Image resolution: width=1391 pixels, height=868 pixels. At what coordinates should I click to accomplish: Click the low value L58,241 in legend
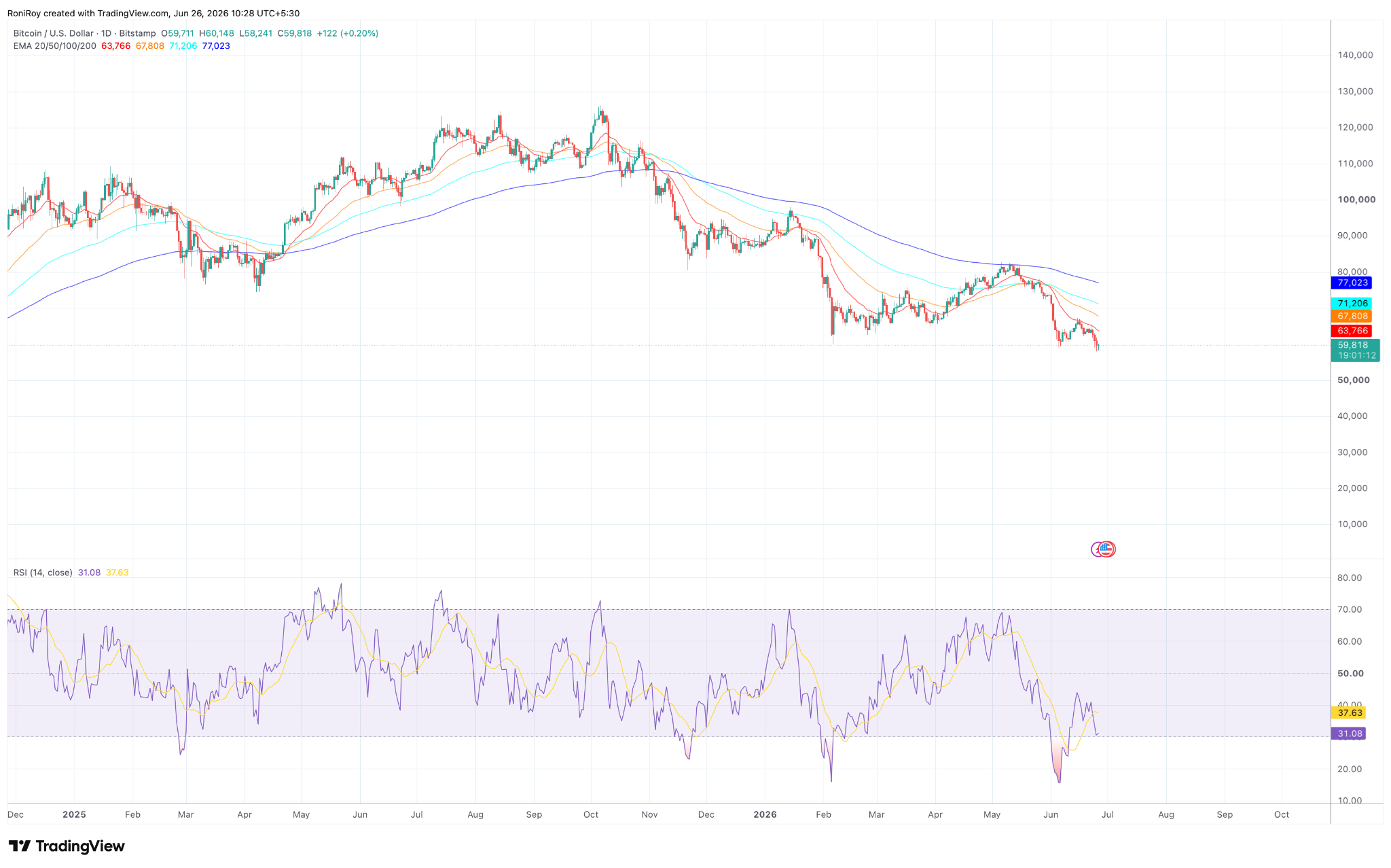(x=255, y=33)
